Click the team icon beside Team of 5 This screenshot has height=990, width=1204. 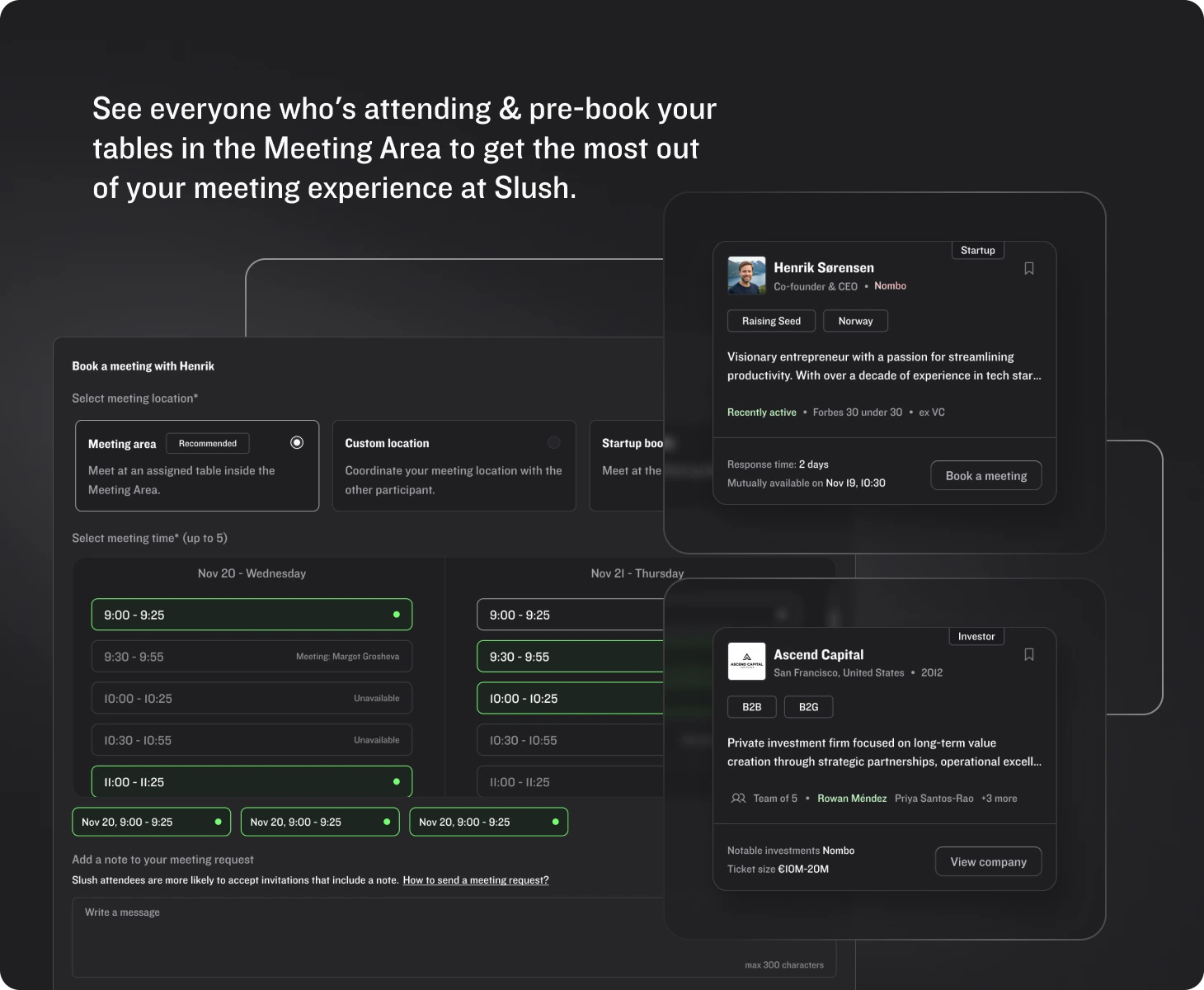739,799
